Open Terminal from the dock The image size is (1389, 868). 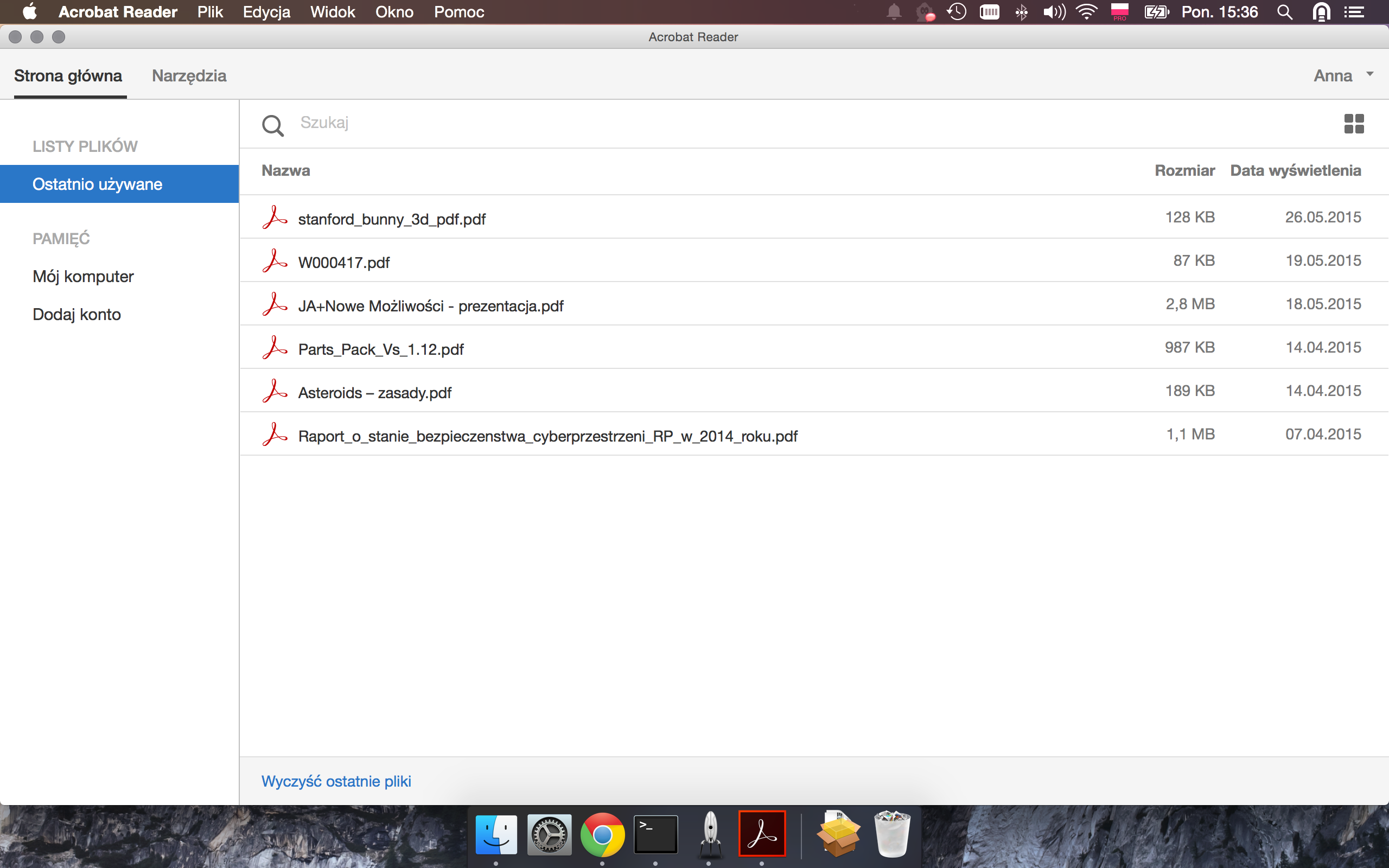(655, 834)
